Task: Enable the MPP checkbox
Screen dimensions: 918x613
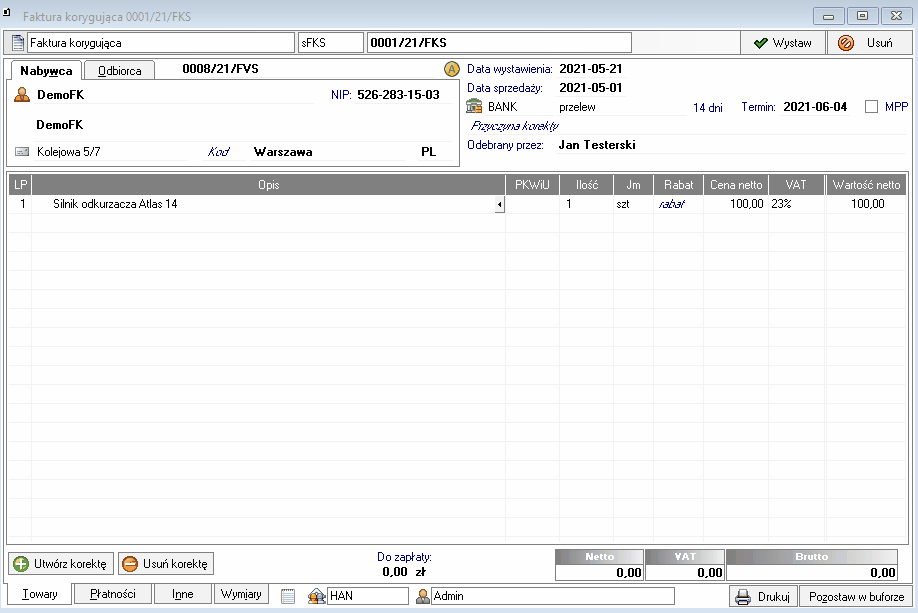Action: click(x=871, y=107)
